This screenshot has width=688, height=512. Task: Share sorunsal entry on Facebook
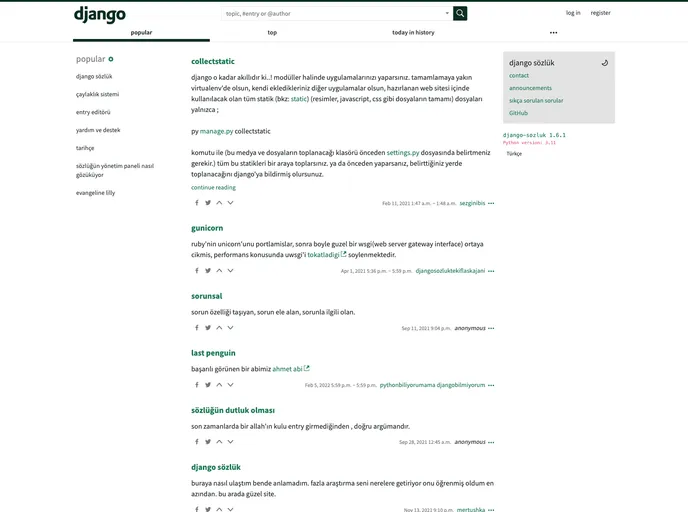coord(197,328)
